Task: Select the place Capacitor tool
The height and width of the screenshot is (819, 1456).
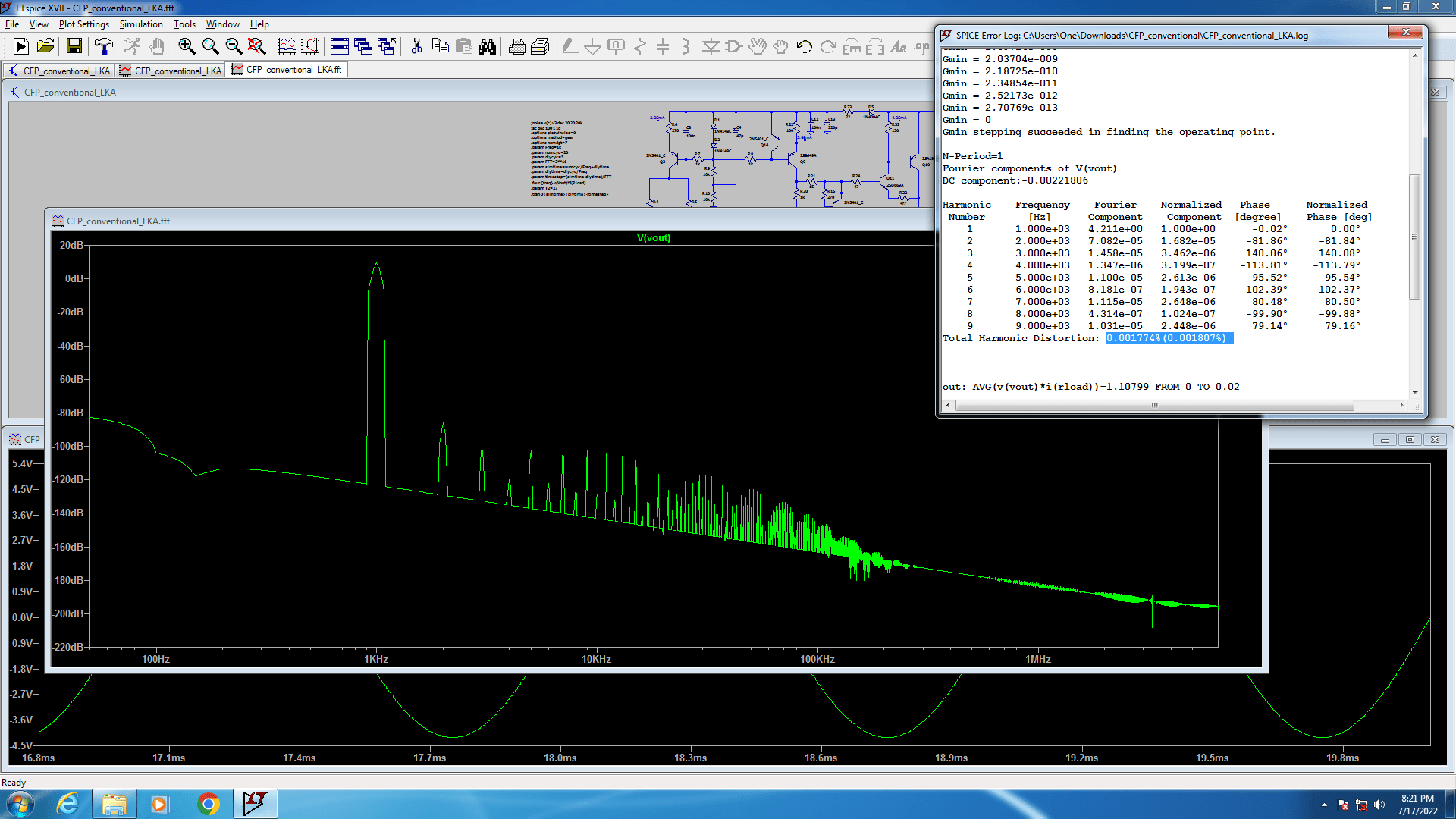Action: [x=663, y=47]
